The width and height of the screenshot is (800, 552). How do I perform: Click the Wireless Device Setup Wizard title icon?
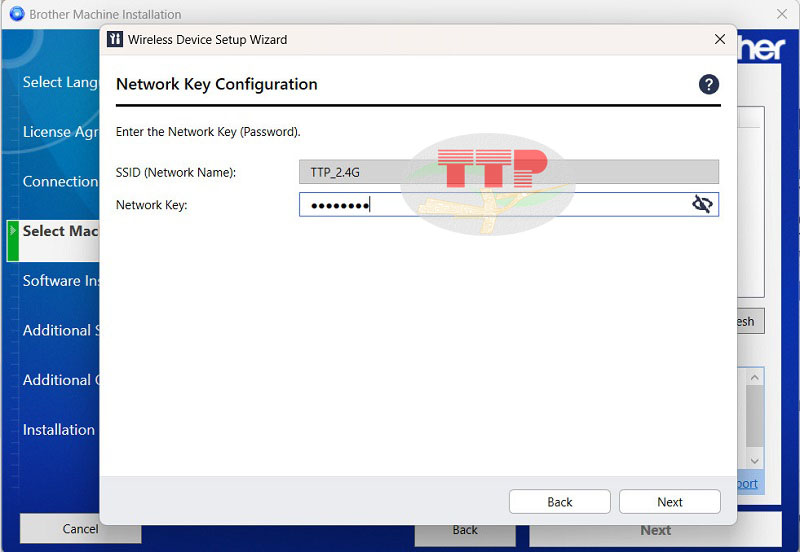point(115,39)
